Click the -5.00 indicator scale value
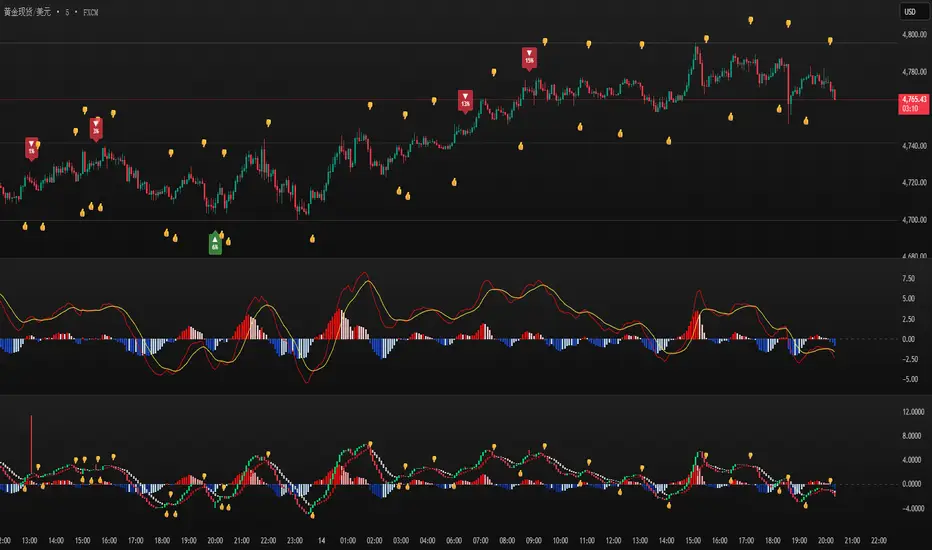Viewport: 932px width, 550px height. click(910, 379)
